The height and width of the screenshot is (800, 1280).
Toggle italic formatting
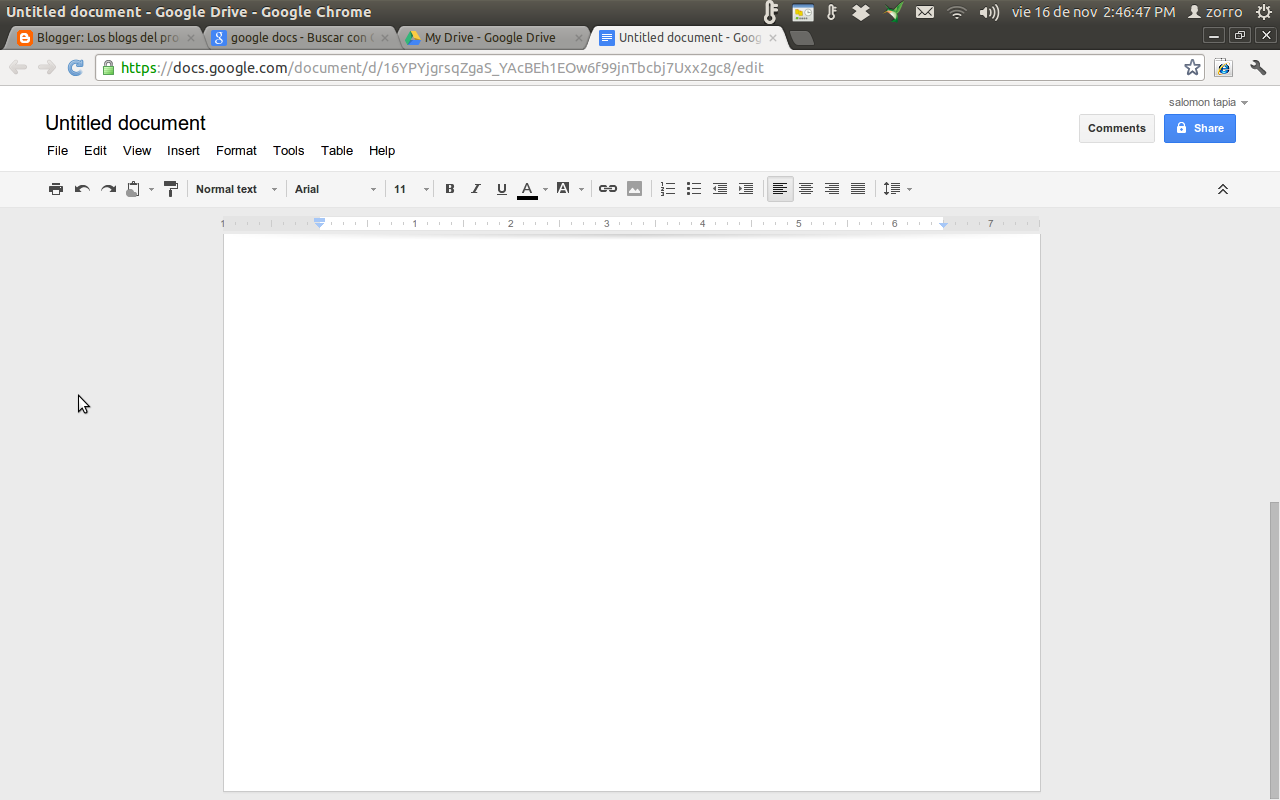(x=476, y=188)
